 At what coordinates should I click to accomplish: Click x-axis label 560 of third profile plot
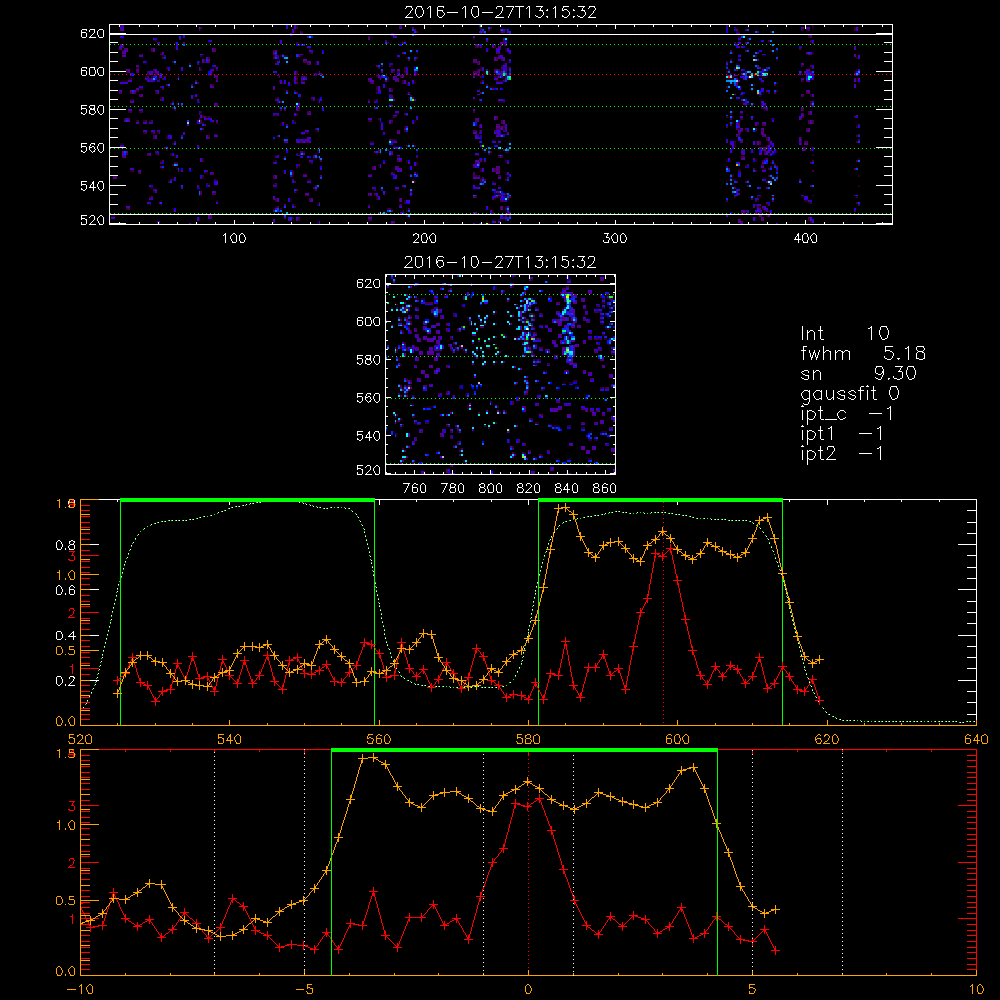coord(379,739)
